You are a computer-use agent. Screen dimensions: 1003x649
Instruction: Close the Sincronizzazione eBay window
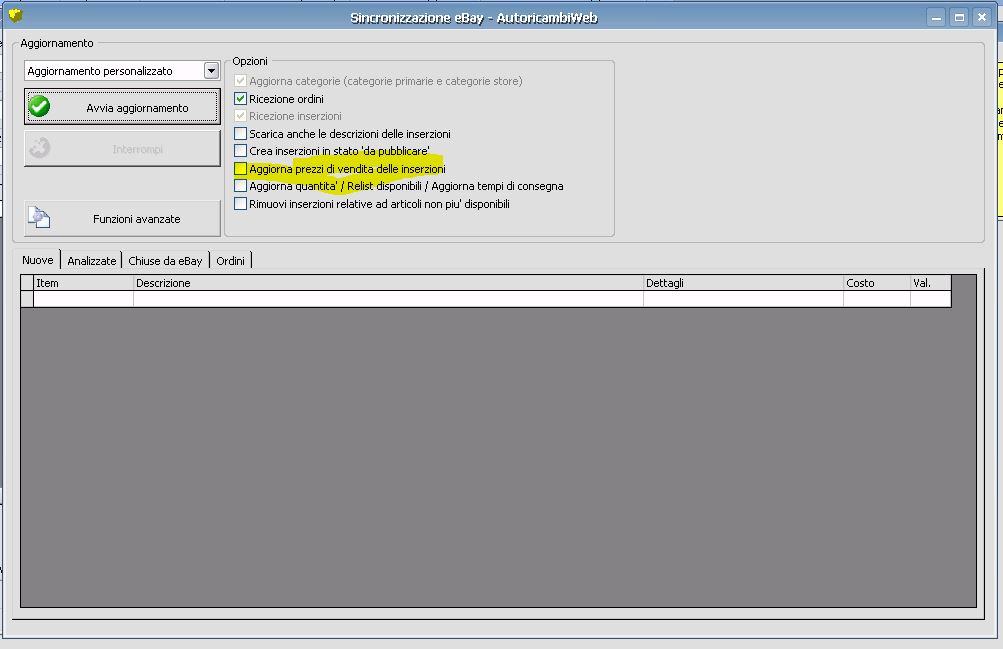(x=982, y=17)
